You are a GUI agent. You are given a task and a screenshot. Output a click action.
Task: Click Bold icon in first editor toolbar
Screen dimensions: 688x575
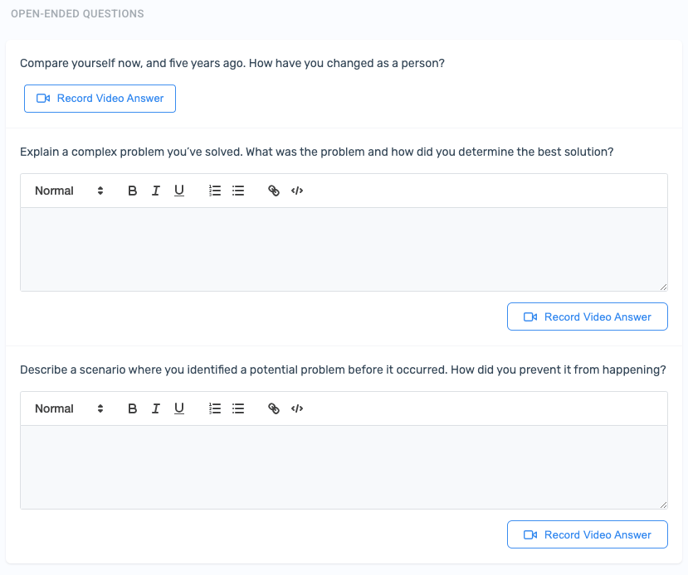click(132, 191)
